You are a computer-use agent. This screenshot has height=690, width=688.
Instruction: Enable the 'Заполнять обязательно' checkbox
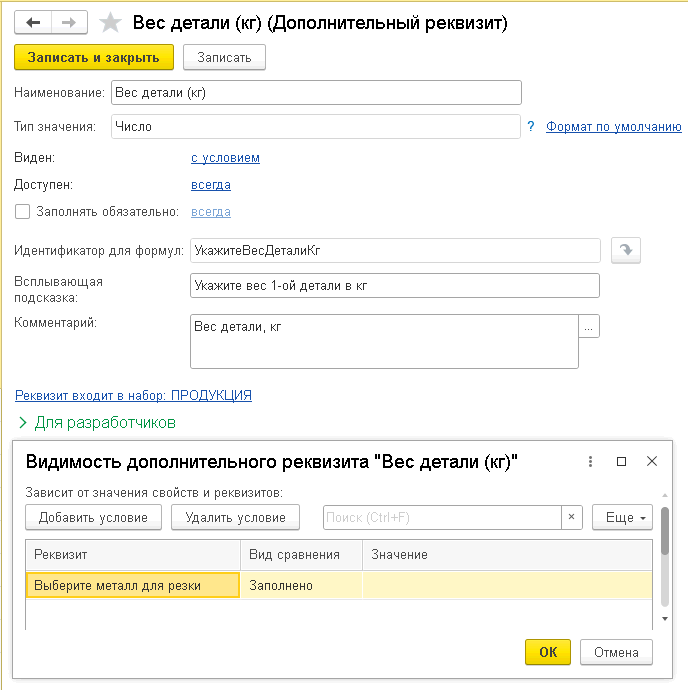(x=22, y=212)
